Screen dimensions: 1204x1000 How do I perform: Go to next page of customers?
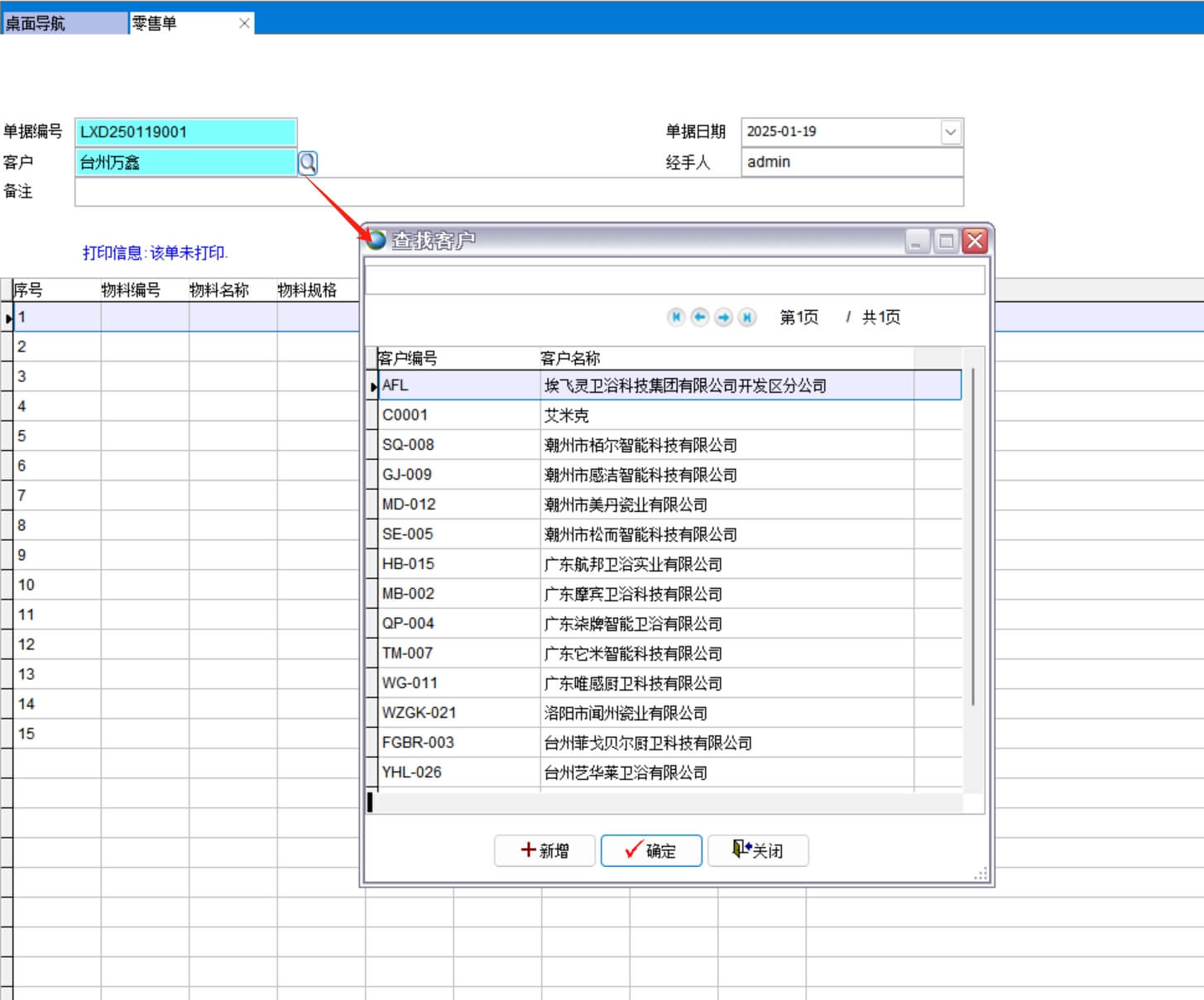pyautogui.click(x=724, y=318)
